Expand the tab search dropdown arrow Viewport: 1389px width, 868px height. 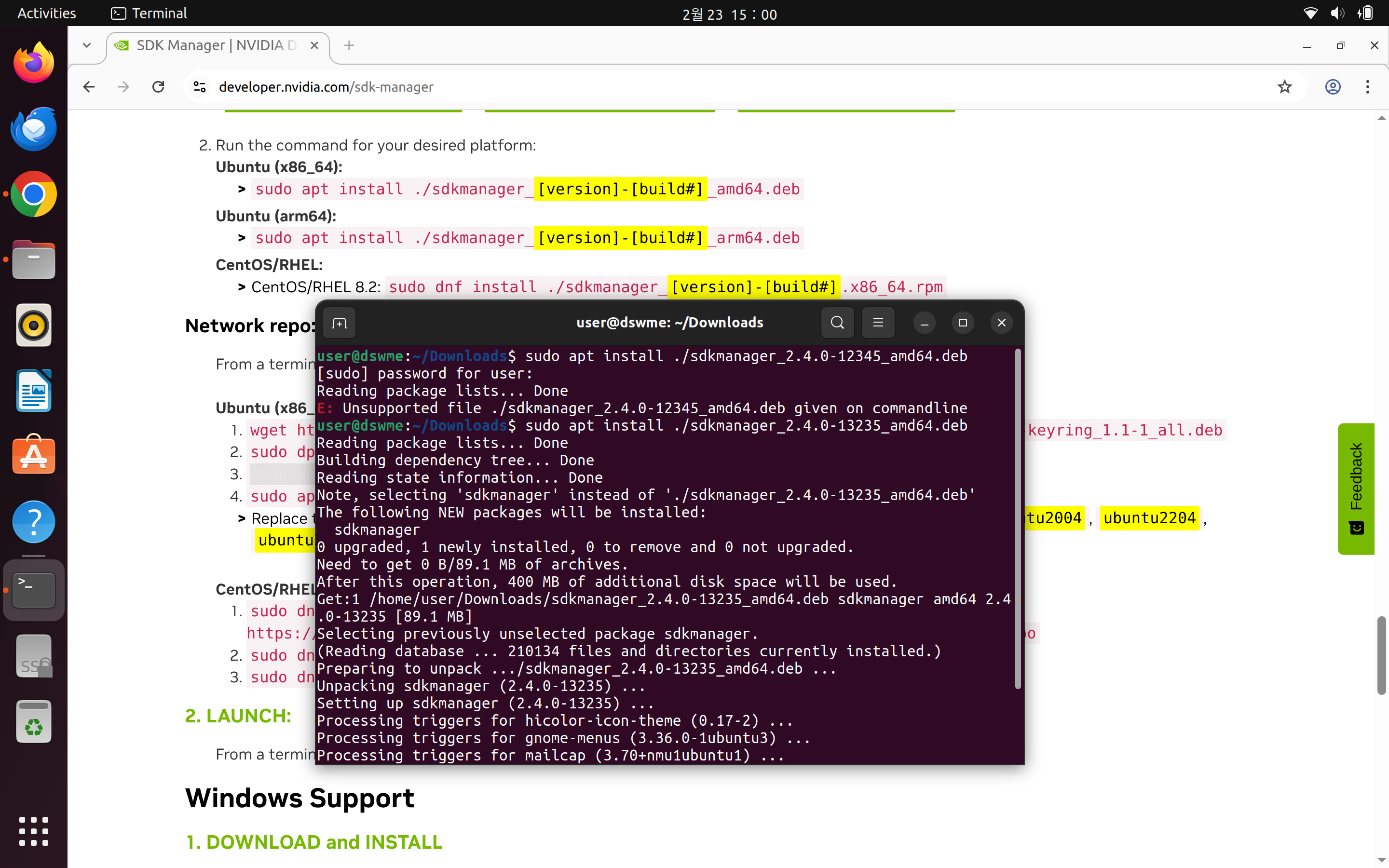point(87,45)
